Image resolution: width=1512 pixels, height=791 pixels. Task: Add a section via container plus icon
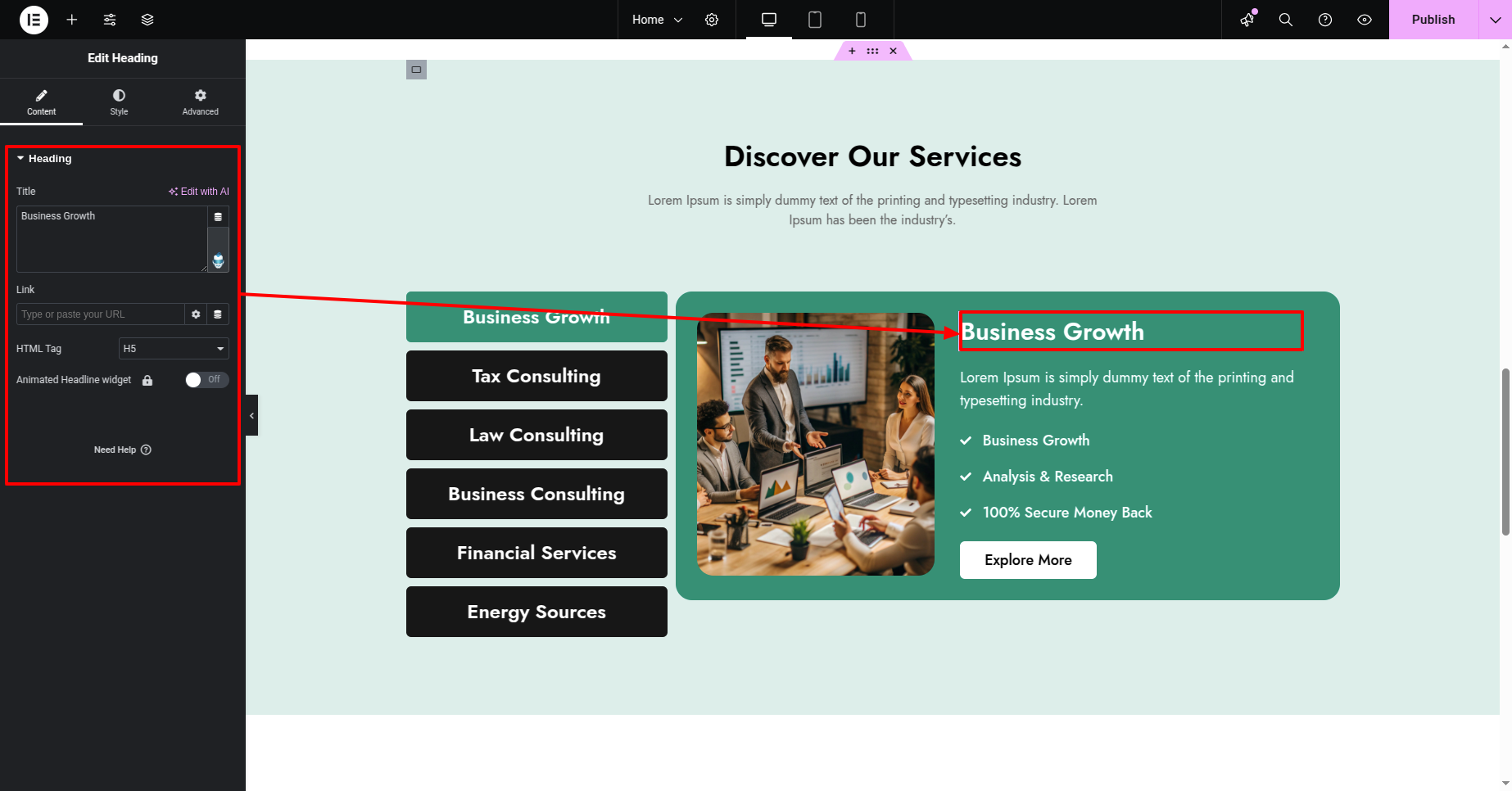[852, 51]
